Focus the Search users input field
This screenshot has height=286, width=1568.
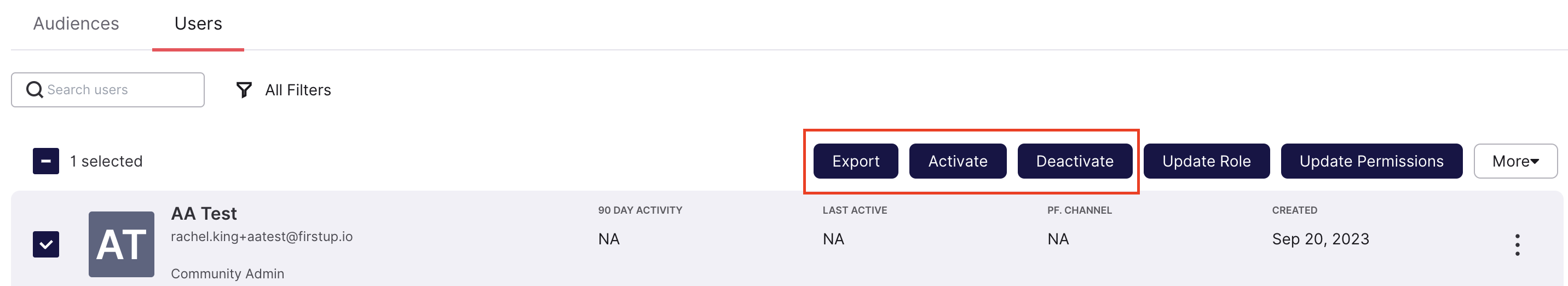point(108,90)
